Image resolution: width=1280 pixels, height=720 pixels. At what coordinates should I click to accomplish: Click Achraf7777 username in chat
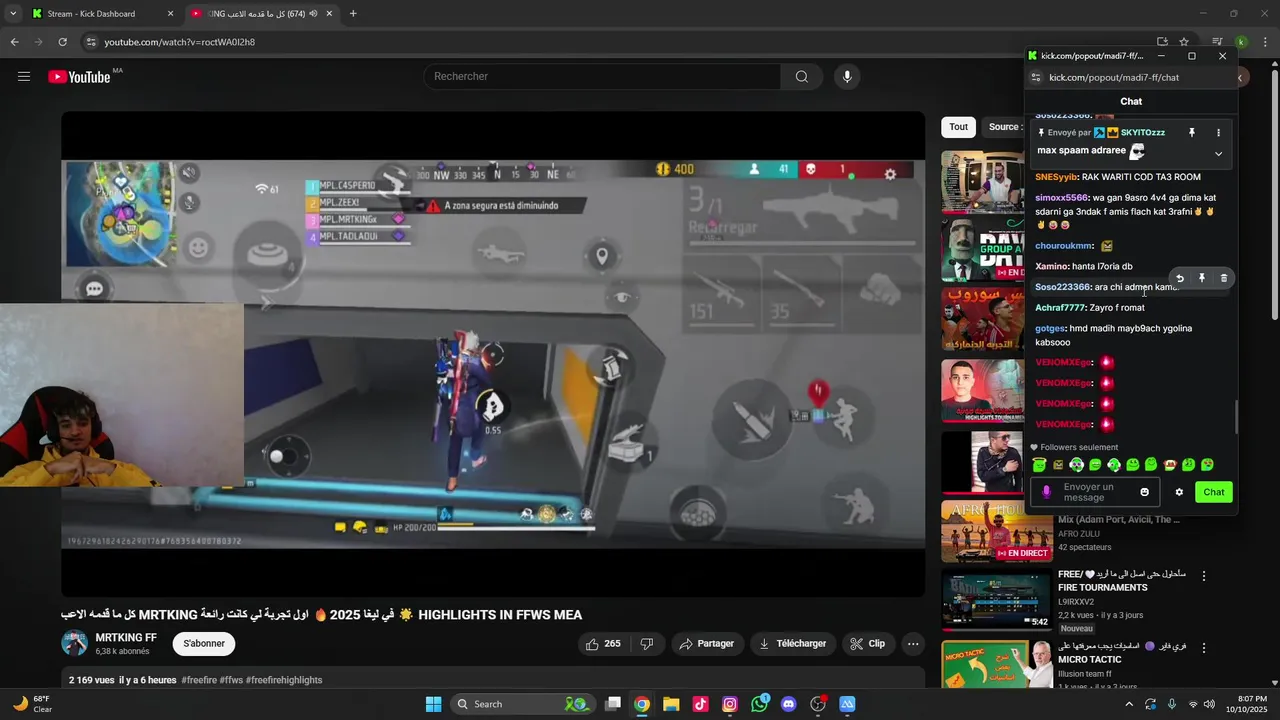click(x=1060, y=308)
